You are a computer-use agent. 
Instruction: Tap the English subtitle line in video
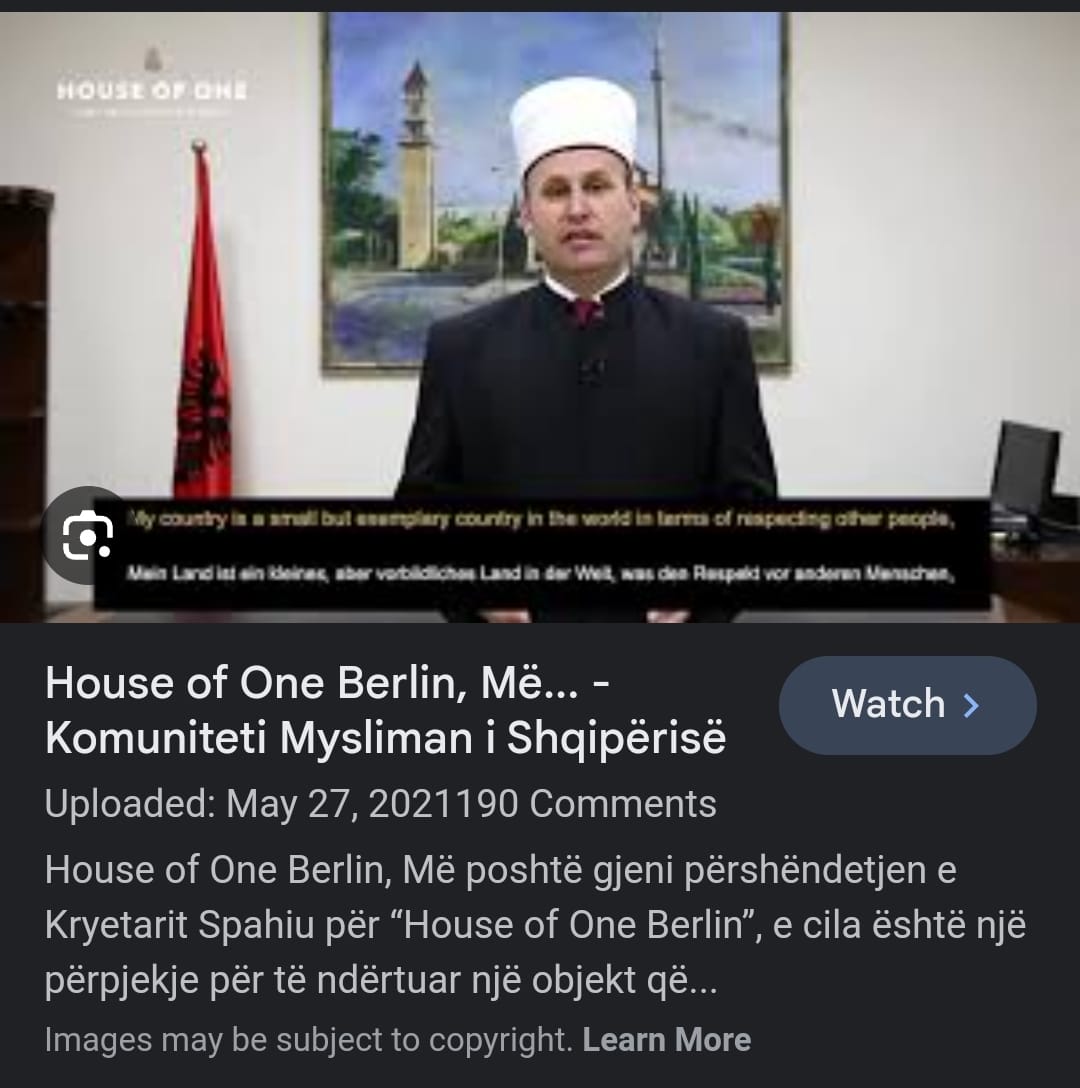(541, 519)
